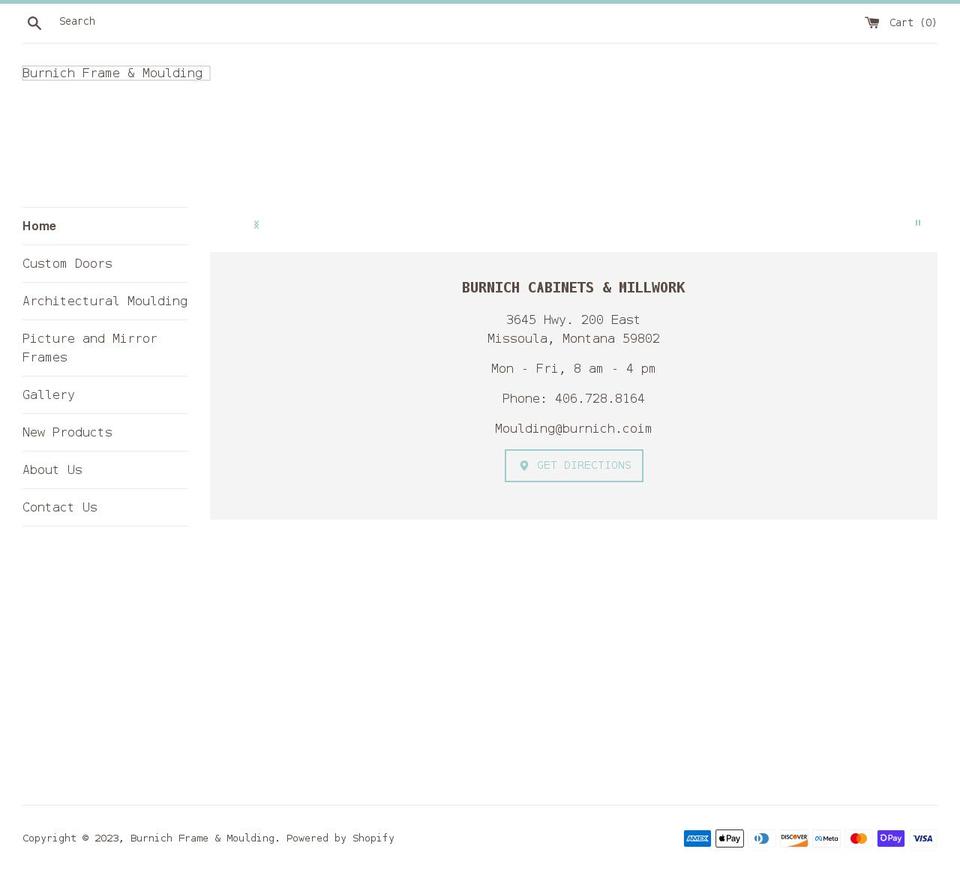This screenshot has width=960, height=870.
Task: Click the Phone: 406.728.8164 text
Action: [573, 399]
